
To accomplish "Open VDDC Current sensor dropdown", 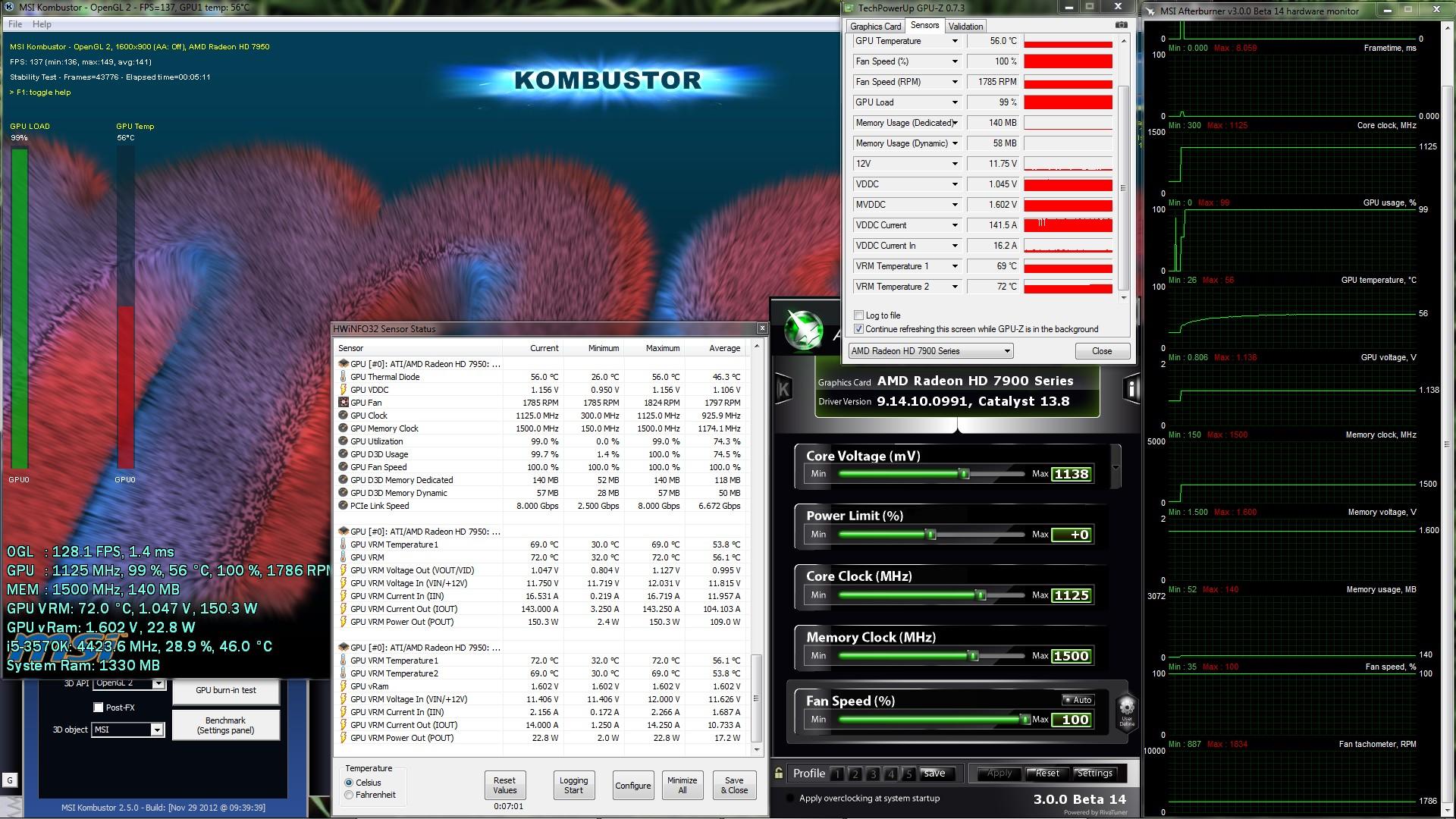I will [955, 225].
